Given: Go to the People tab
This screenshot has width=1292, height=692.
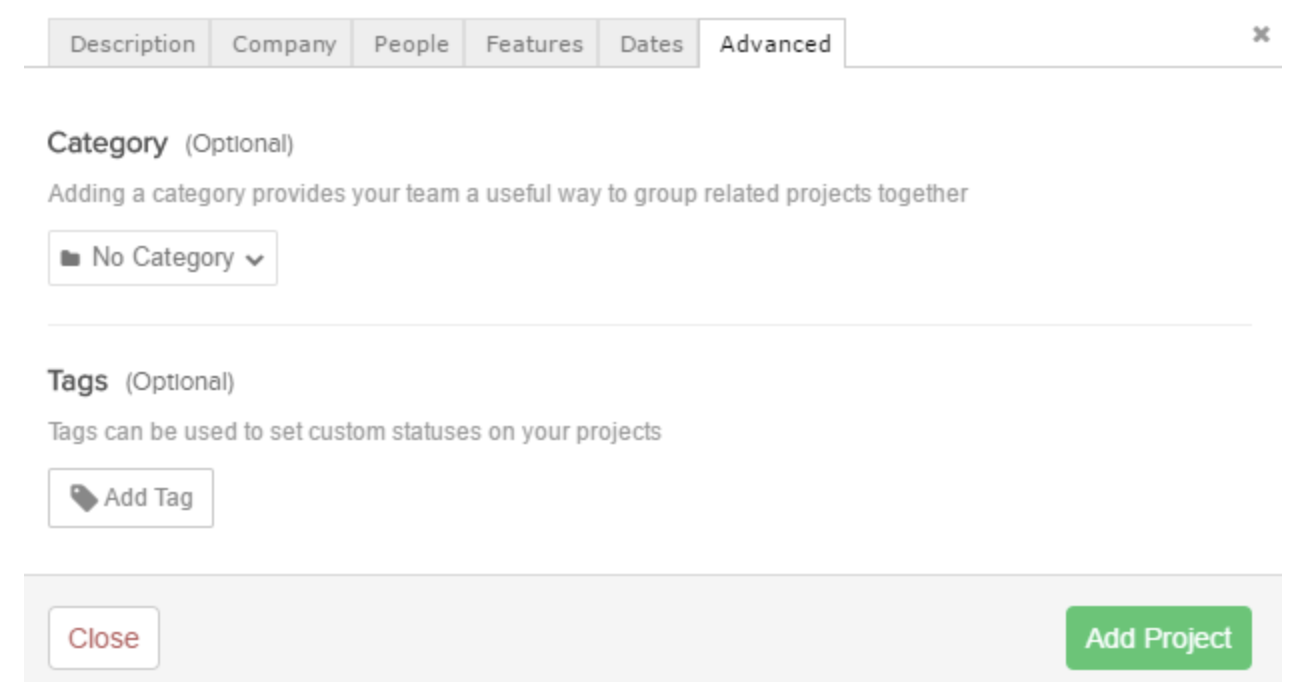Looking at the screenshot, I should (409, 44).
